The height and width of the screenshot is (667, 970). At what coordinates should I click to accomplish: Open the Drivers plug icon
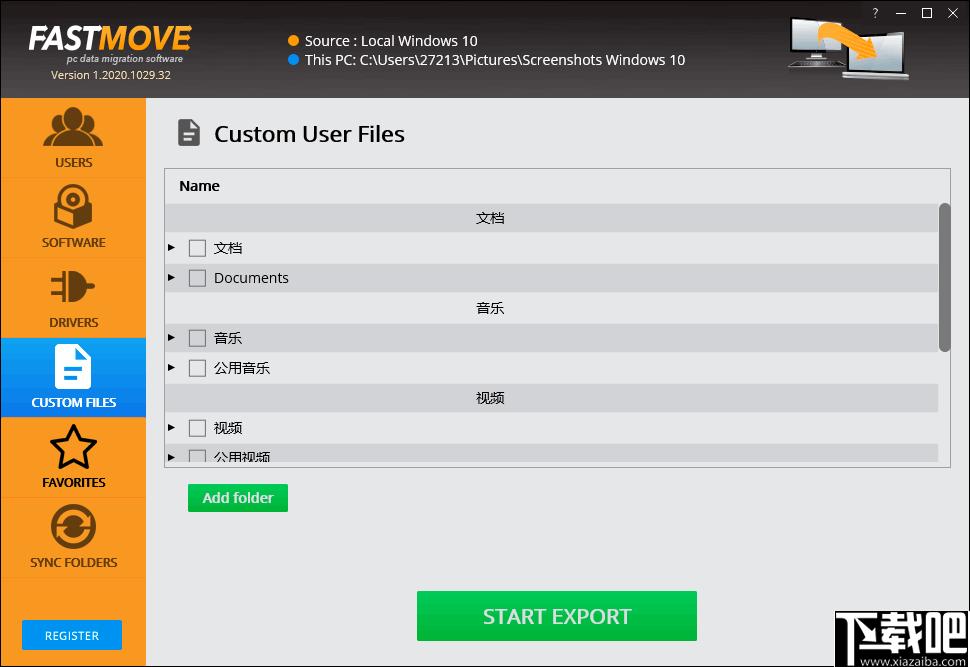pyautogui.click(x=73, y=286)
